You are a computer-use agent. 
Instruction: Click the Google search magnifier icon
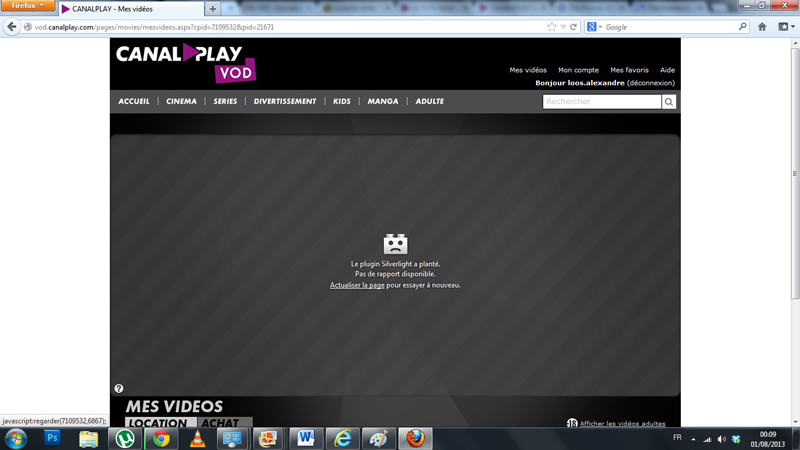click(x=742, y=27)
